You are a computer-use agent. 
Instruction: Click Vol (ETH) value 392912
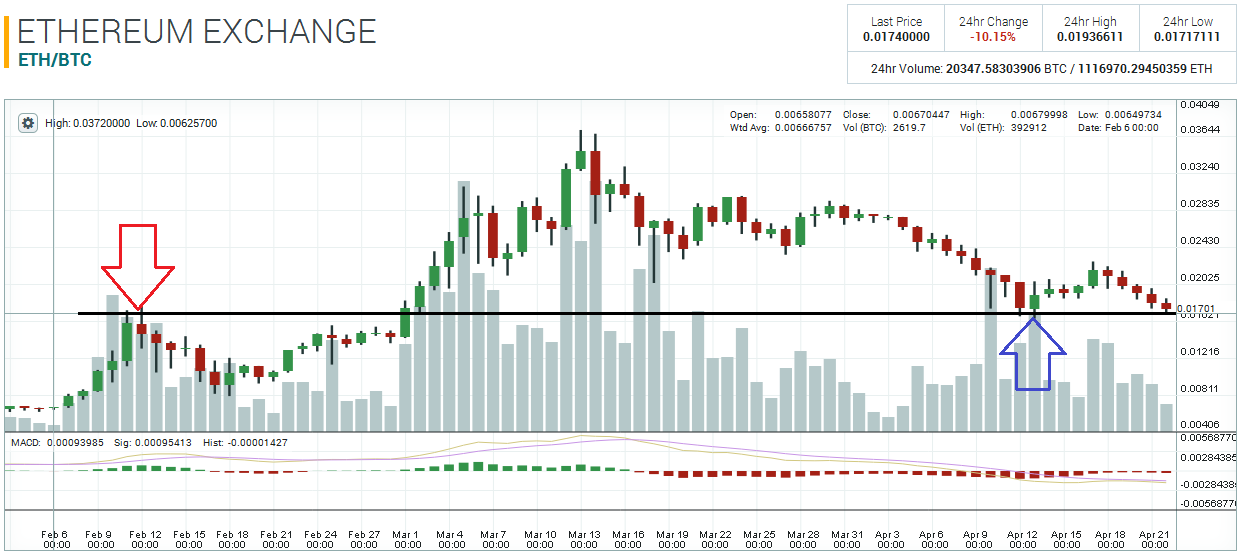1029,128
